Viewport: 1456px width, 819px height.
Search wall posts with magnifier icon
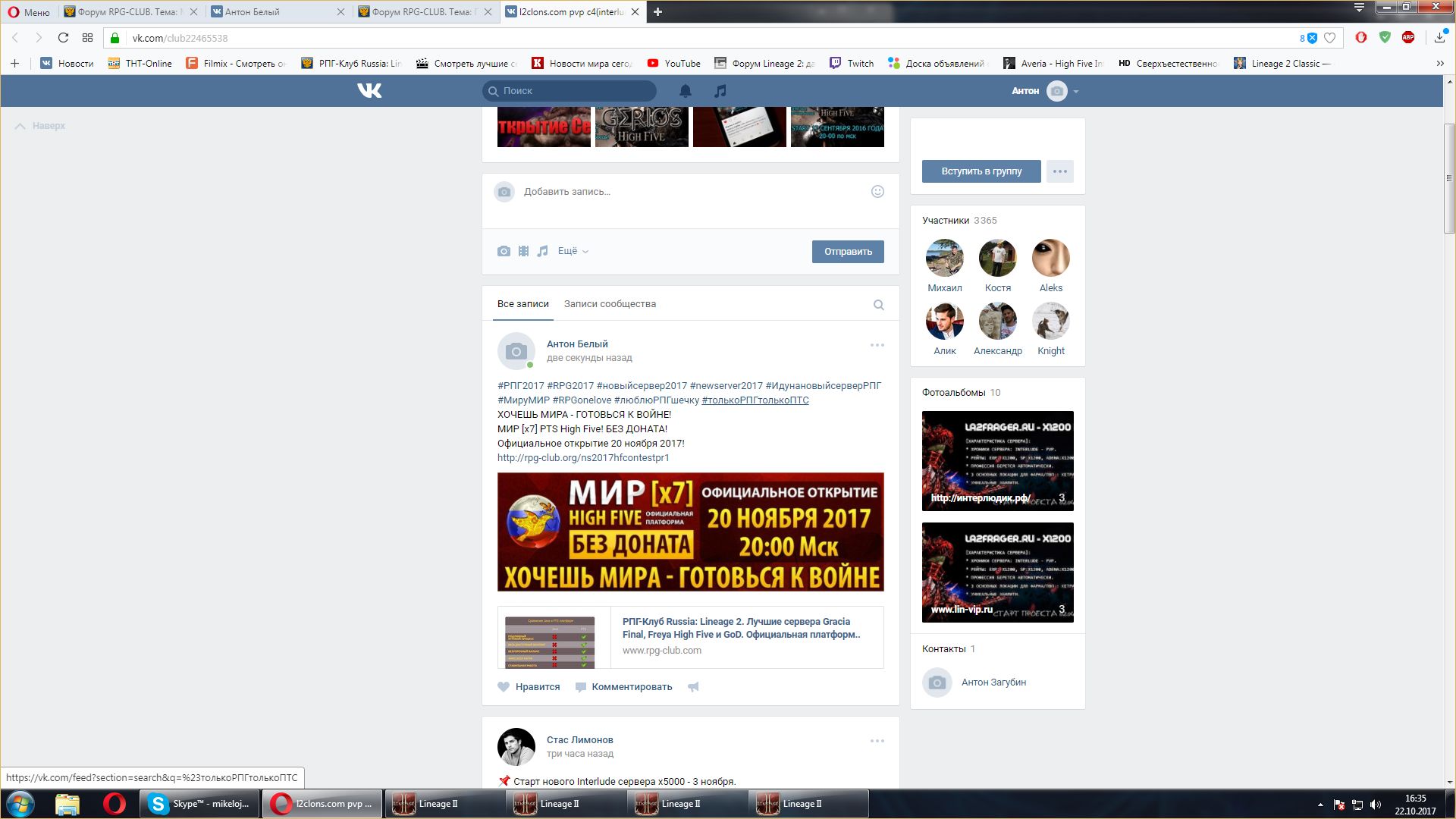point(878,305)
